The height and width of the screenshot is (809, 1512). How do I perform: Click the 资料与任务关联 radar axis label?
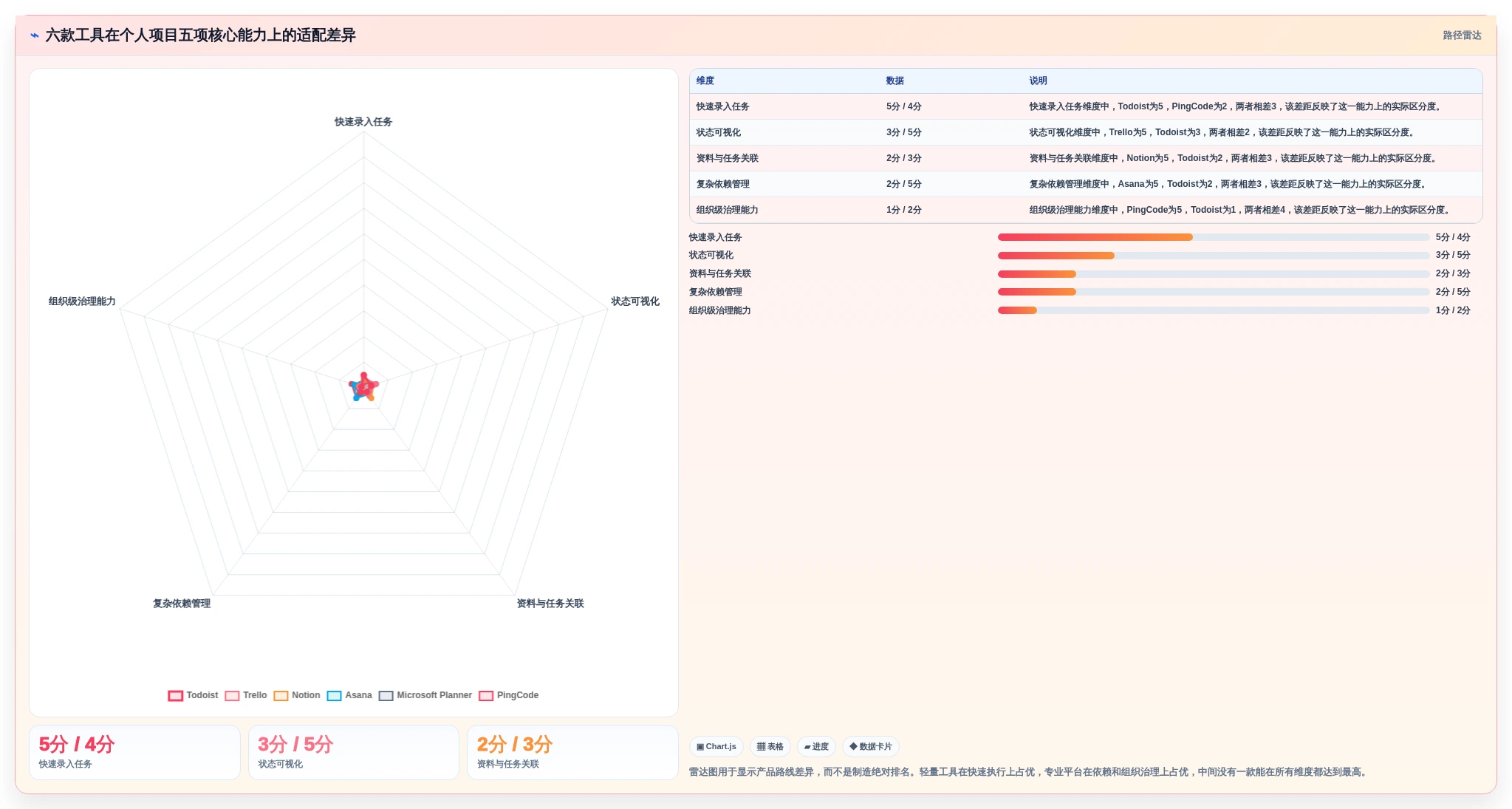click(550, 604)
